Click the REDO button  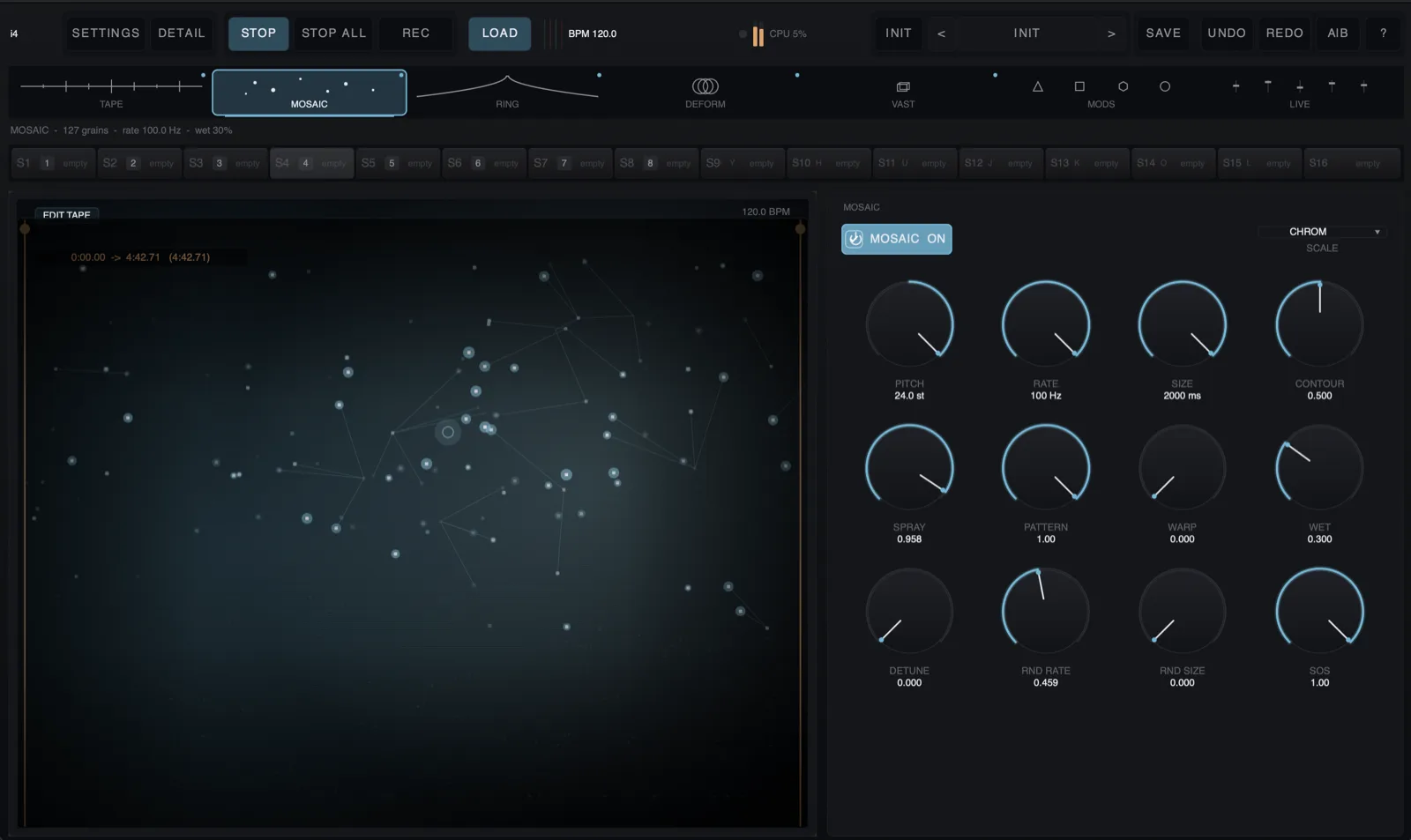pyautogui.click(x=1285, y=33)
